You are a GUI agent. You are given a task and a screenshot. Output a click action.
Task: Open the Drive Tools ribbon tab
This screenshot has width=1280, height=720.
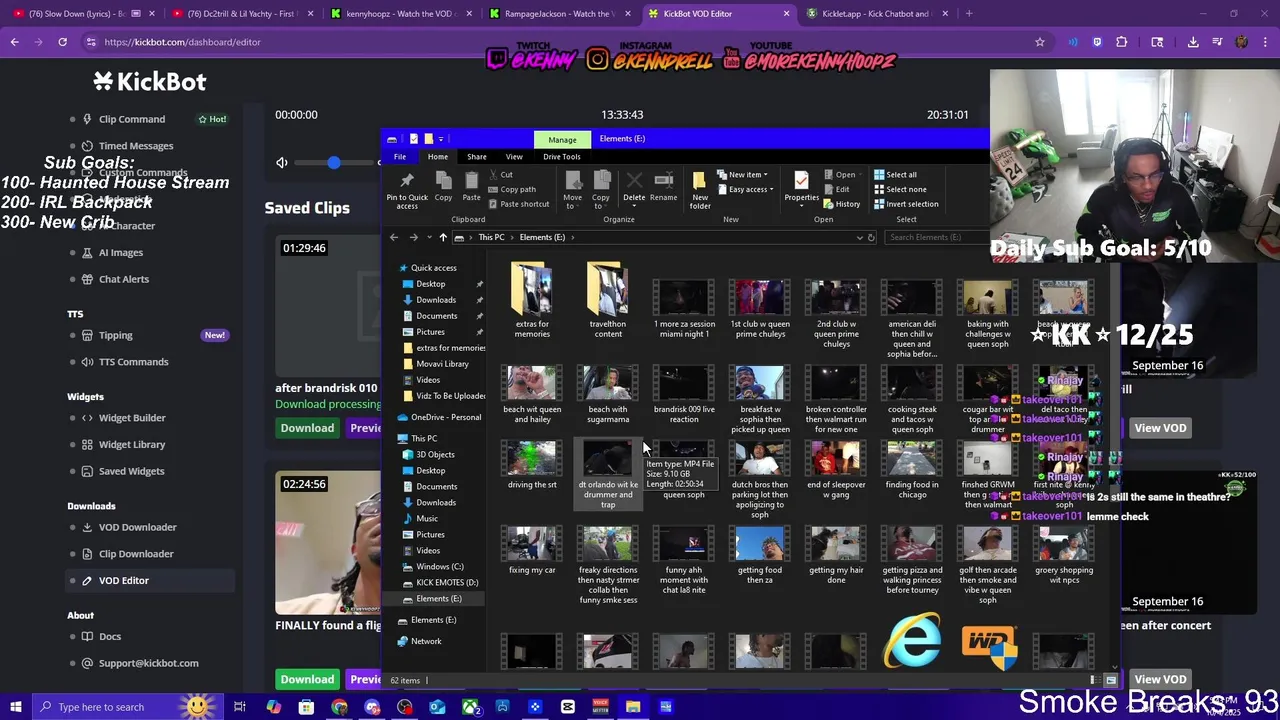pos(561,157)
